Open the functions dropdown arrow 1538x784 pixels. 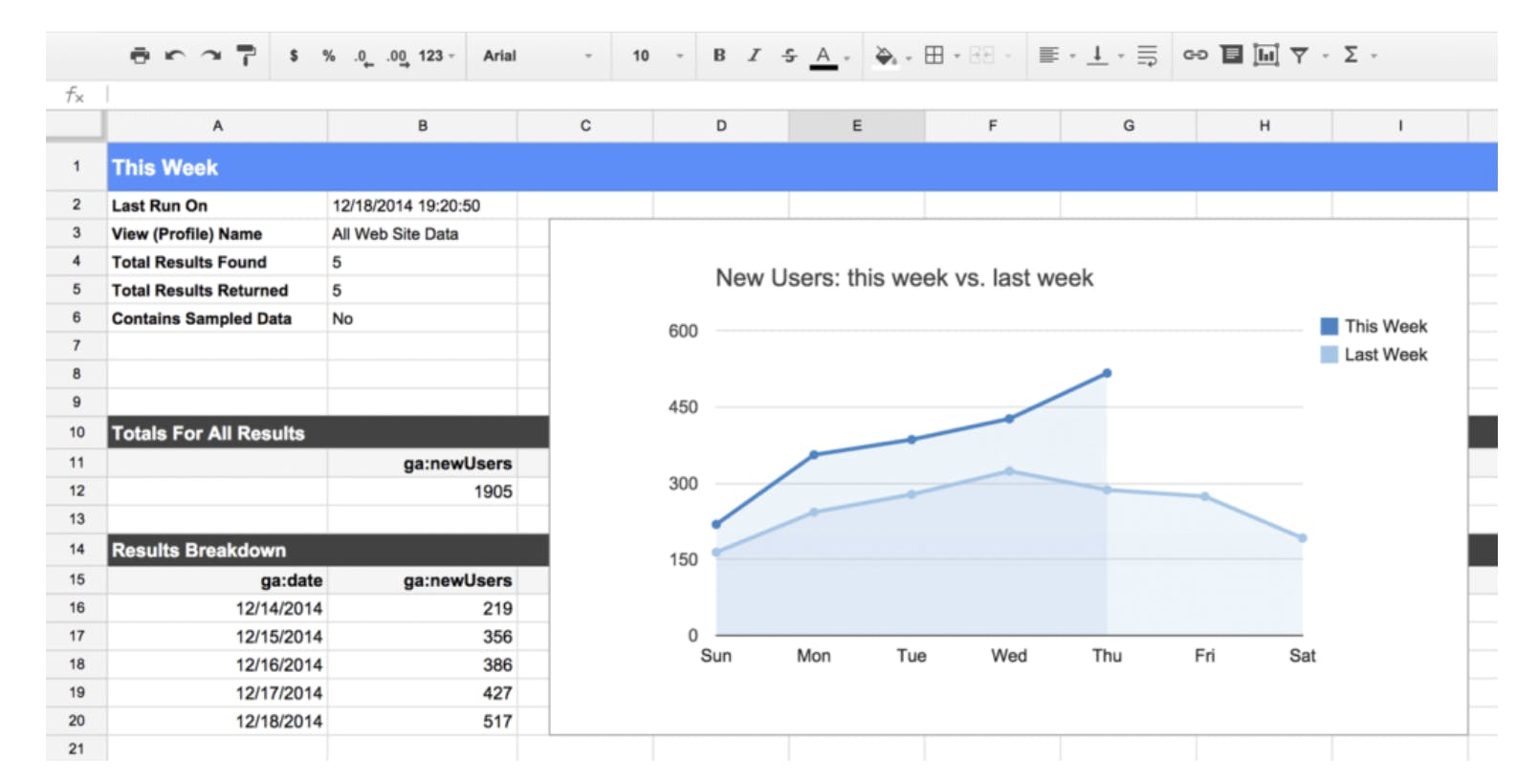point(1374,56)
